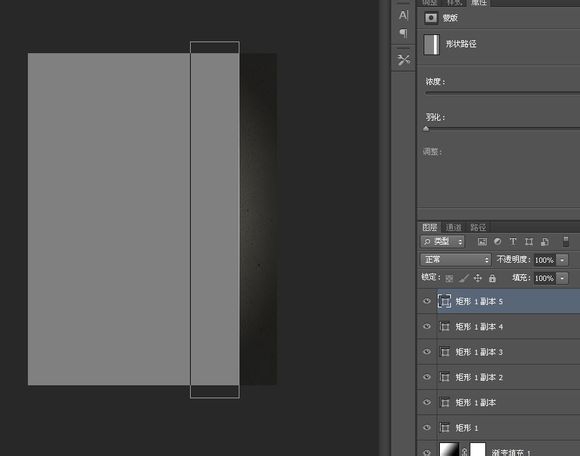Switch to the 通道 tab

coord(453,227)
